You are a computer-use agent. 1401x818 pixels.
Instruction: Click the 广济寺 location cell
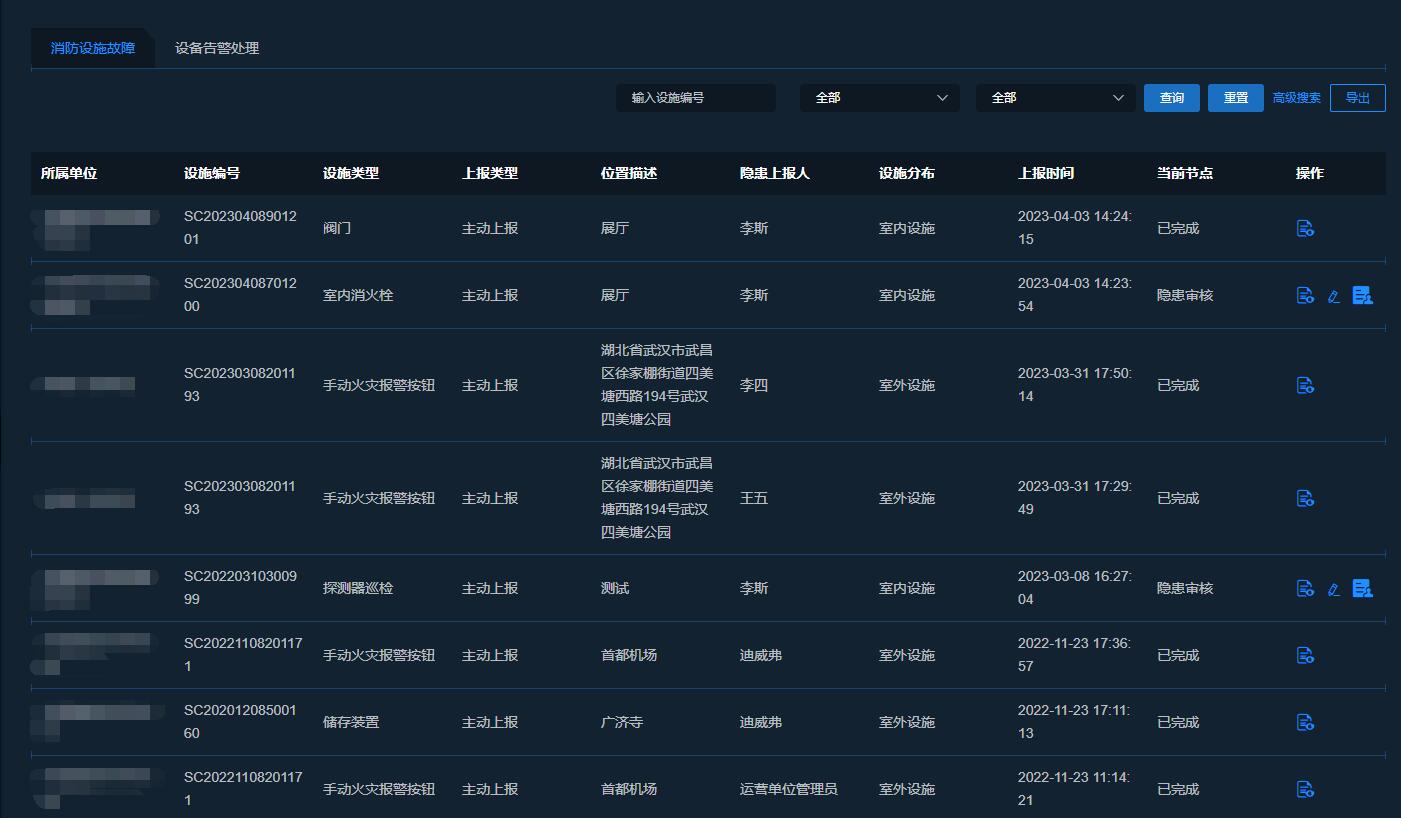[622, 722]
